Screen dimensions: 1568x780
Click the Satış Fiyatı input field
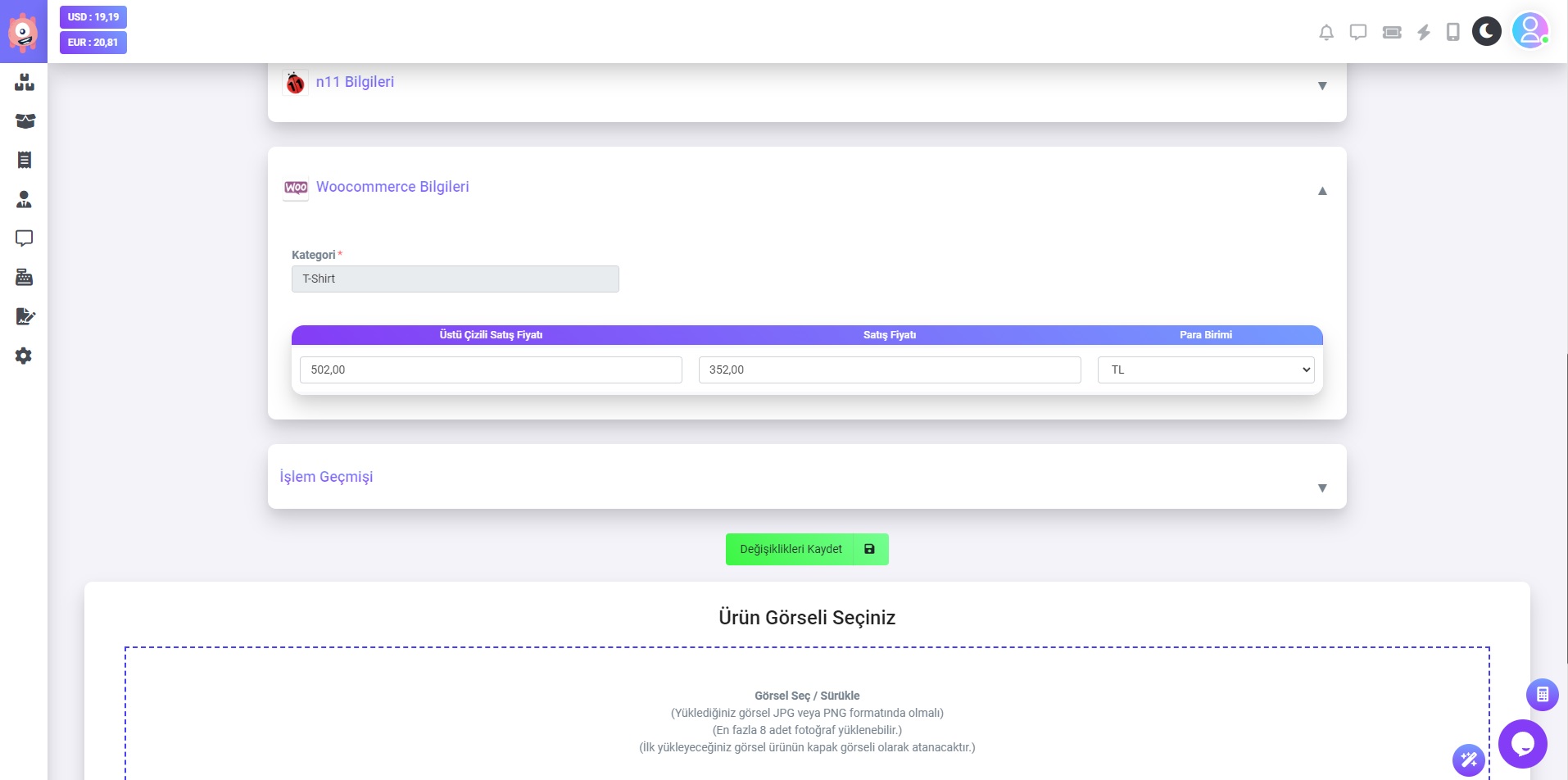point(889,370)
